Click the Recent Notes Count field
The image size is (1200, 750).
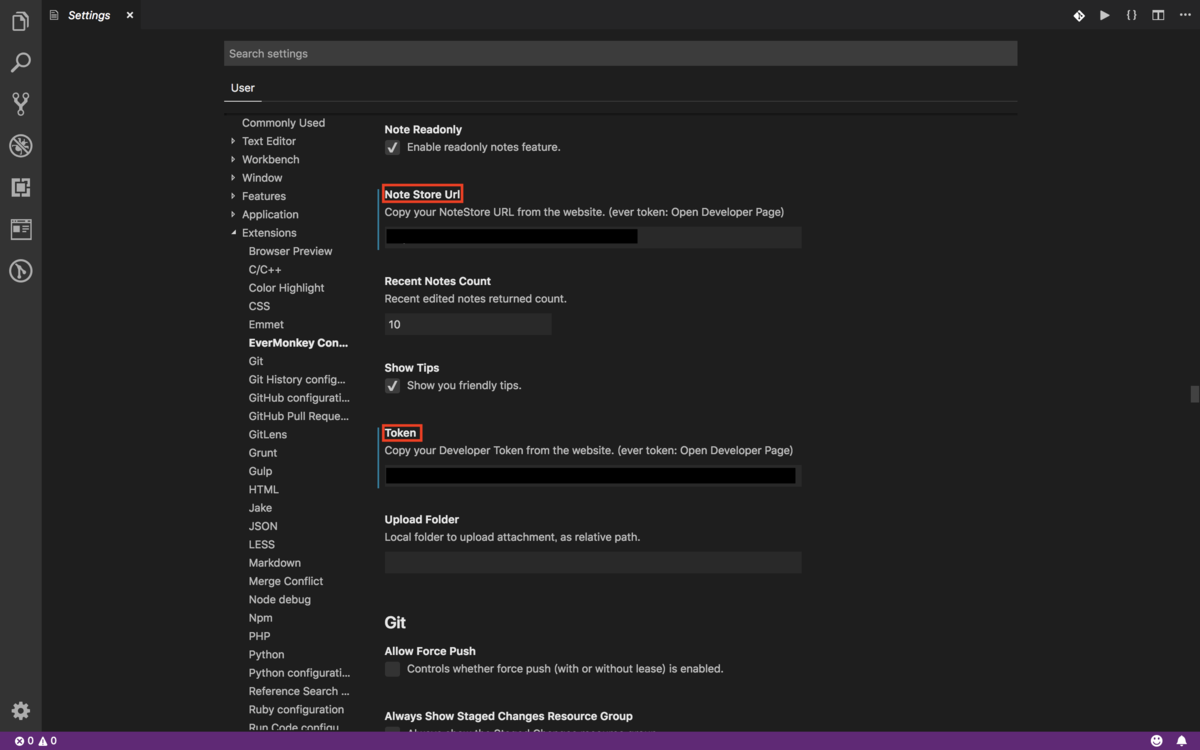pos(468,324)
